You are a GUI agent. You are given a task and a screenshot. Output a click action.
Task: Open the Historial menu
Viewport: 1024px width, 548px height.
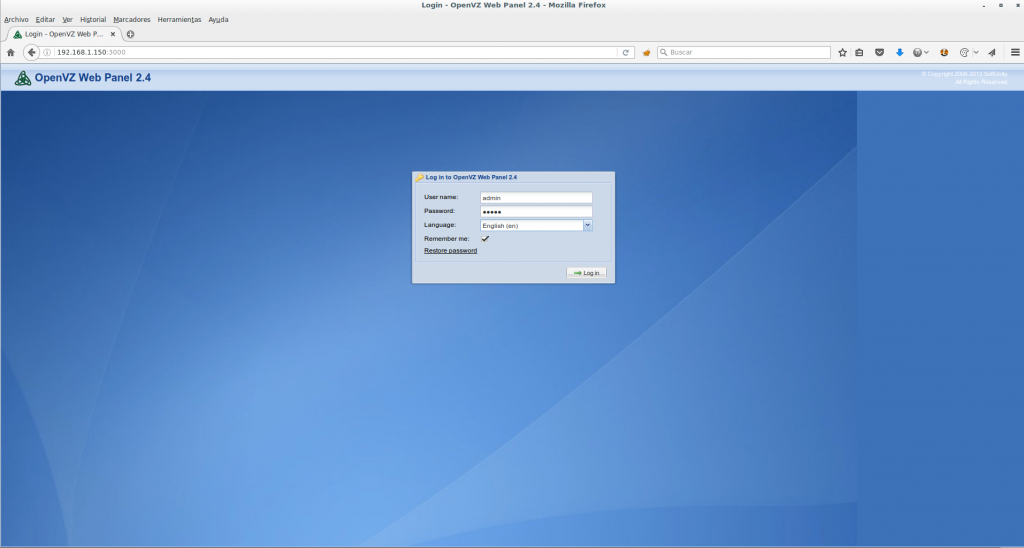tap(93, 20)
